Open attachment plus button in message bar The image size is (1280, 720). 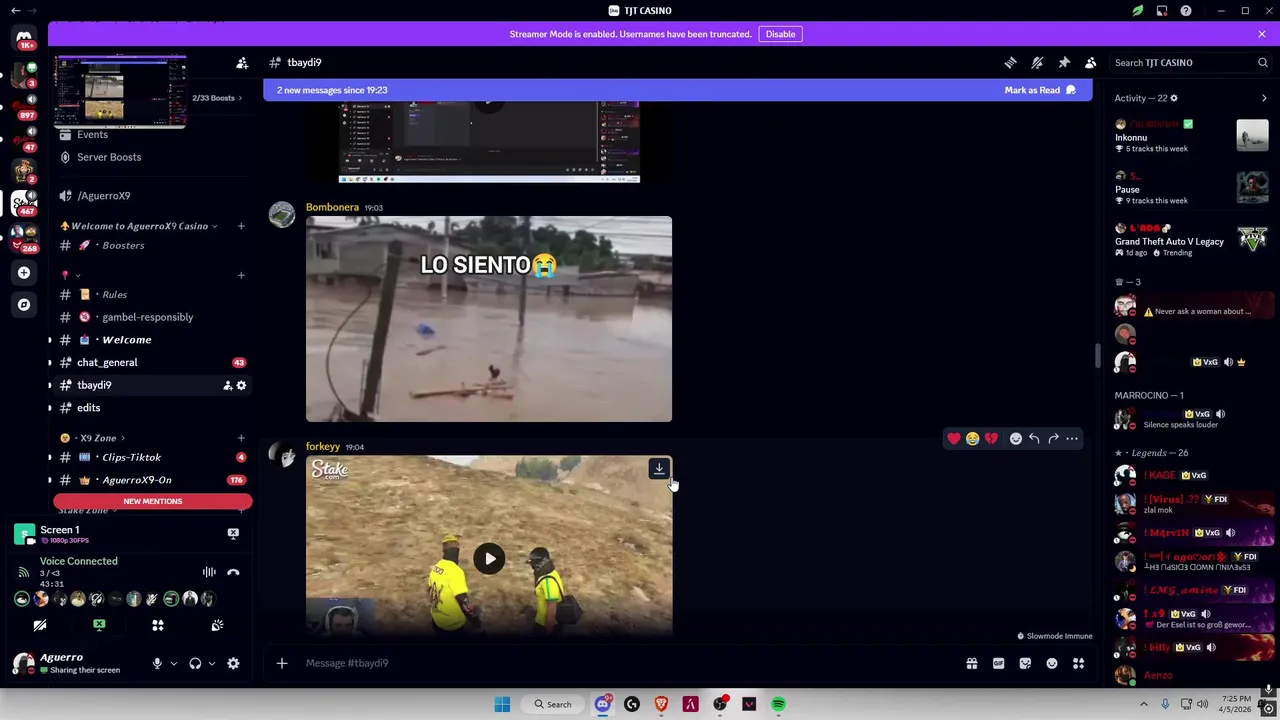[282, 663]
